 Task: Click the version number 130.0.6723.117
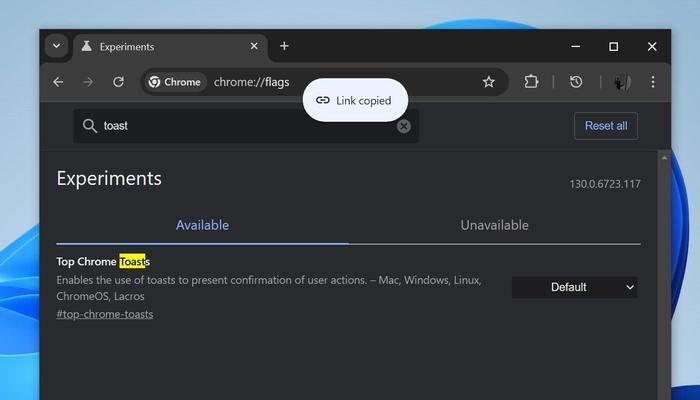coord(605,184)
